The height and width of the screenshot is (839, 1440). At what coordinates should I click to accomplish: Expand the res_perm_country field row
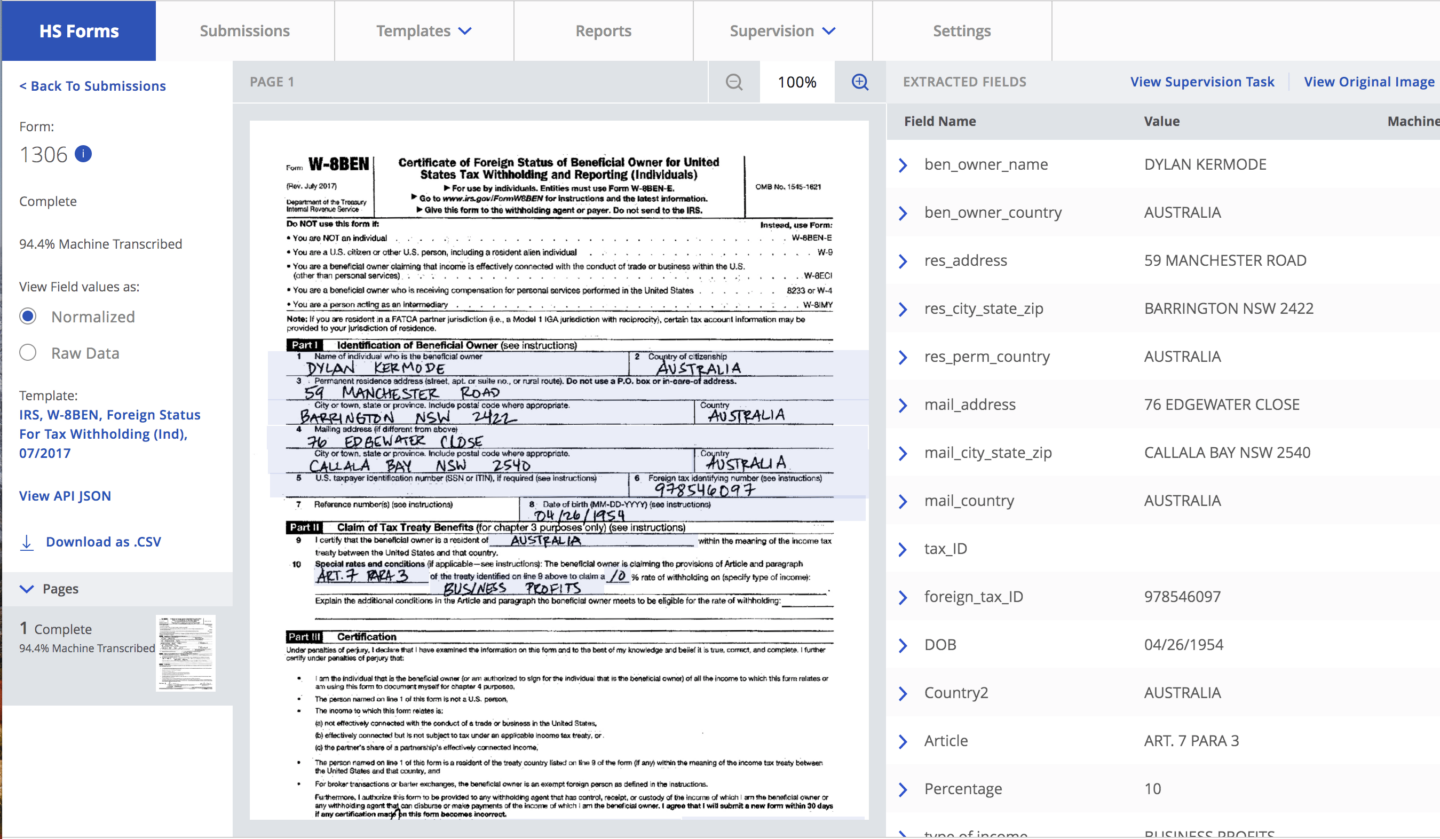[x=903, y=357]
